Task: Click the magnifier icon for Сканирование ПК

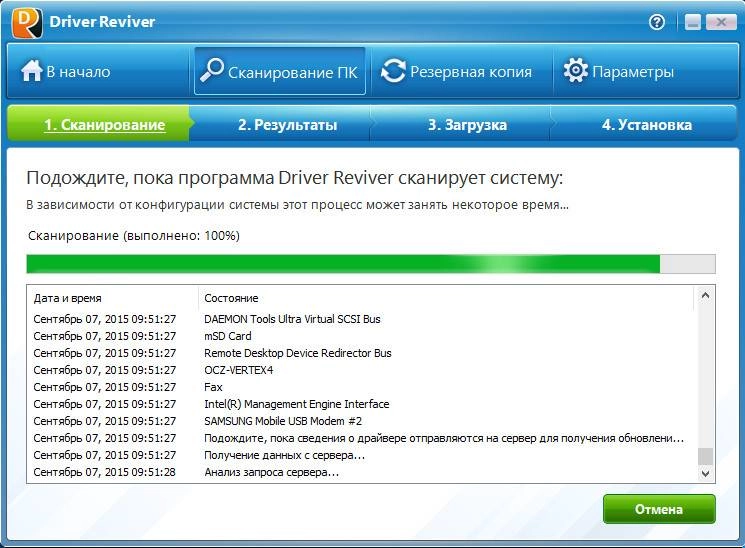Action: pyautogui.click(x=211, y=70)
